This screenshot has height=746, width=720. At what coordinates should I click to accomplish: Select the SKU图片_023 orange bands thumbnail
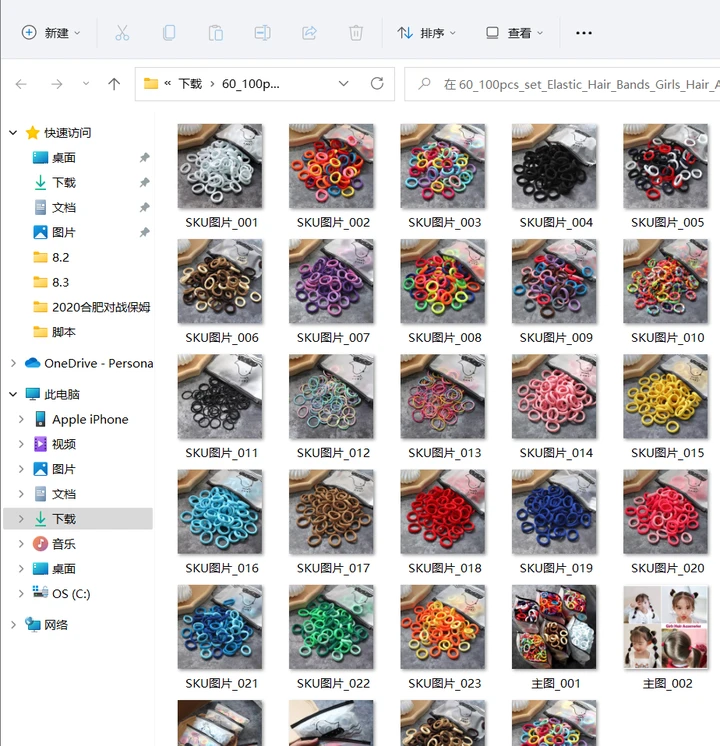click(x=443, y=627)
